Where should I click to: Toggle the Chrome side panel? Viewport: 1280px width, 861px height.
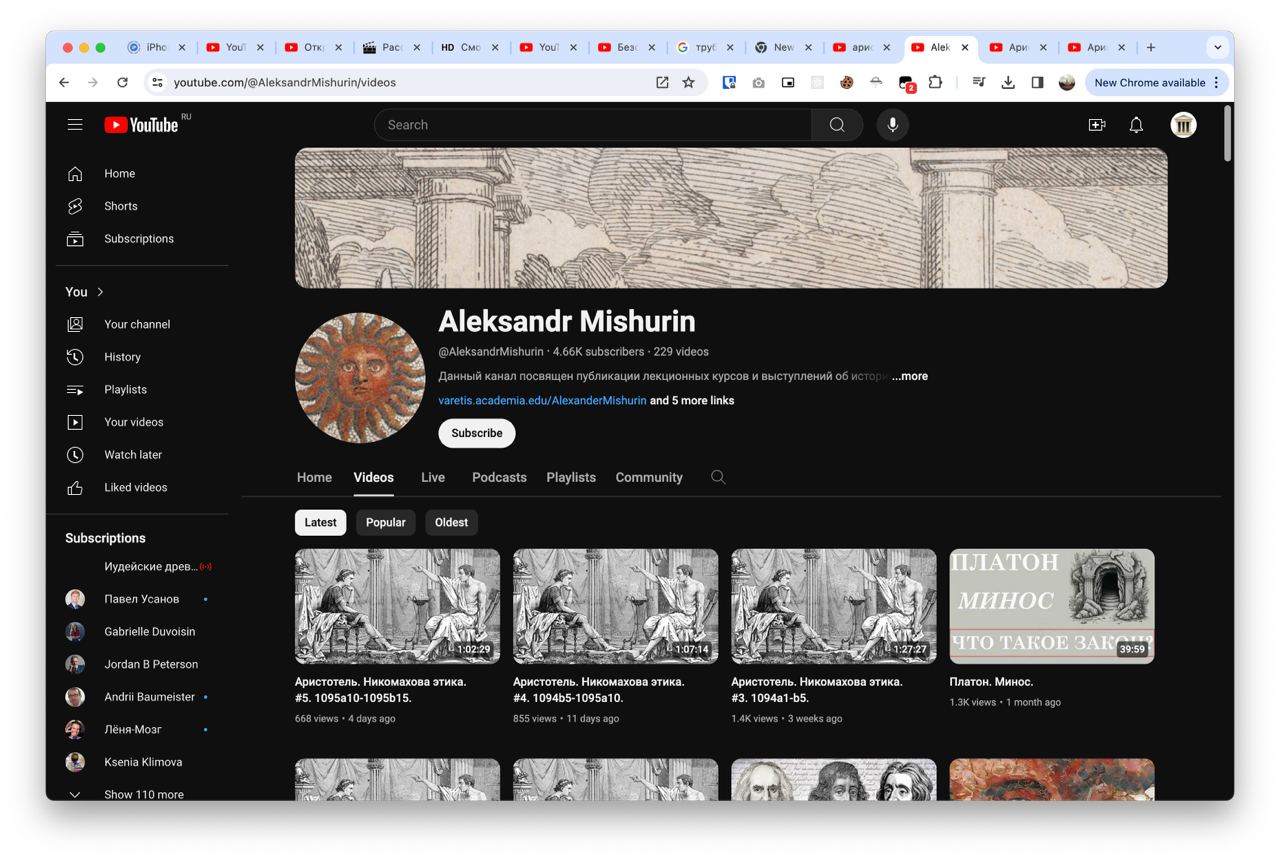[1037, 83]
